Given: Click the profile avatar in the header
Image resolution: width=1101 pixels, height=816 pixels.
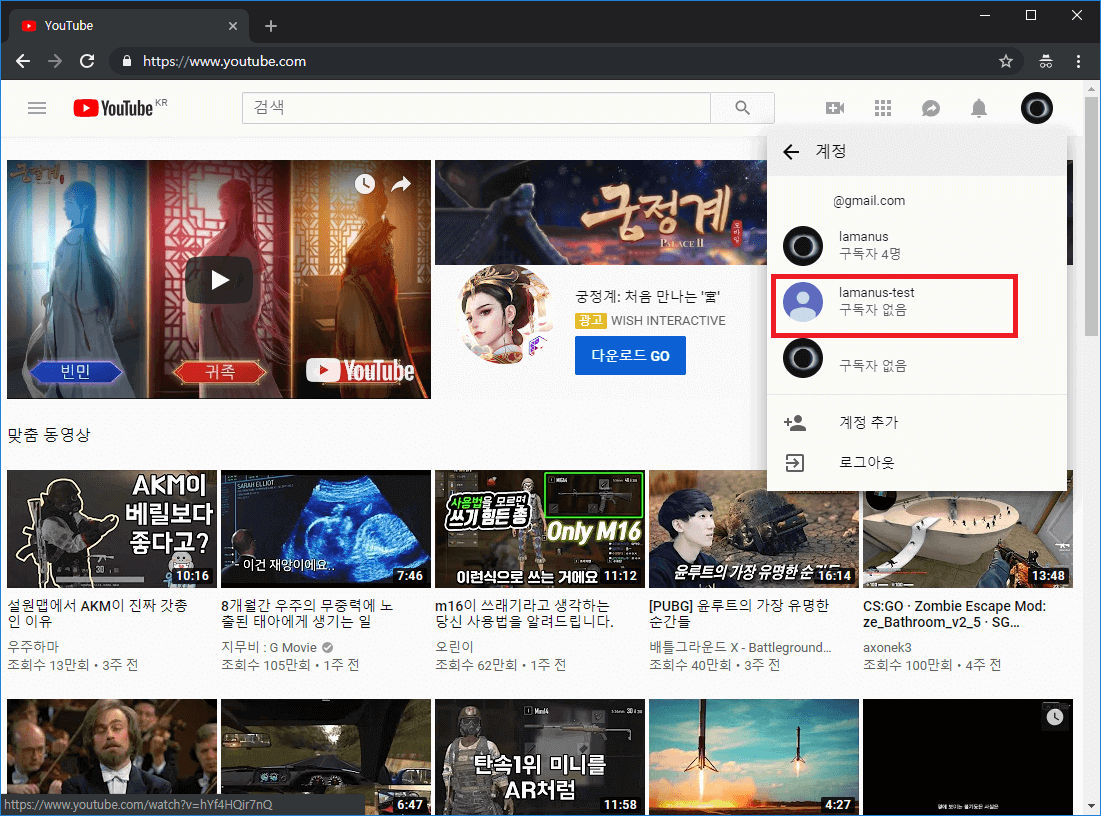Looking at the screenshot, I should pyautogui.click(x=1036, y=108).
